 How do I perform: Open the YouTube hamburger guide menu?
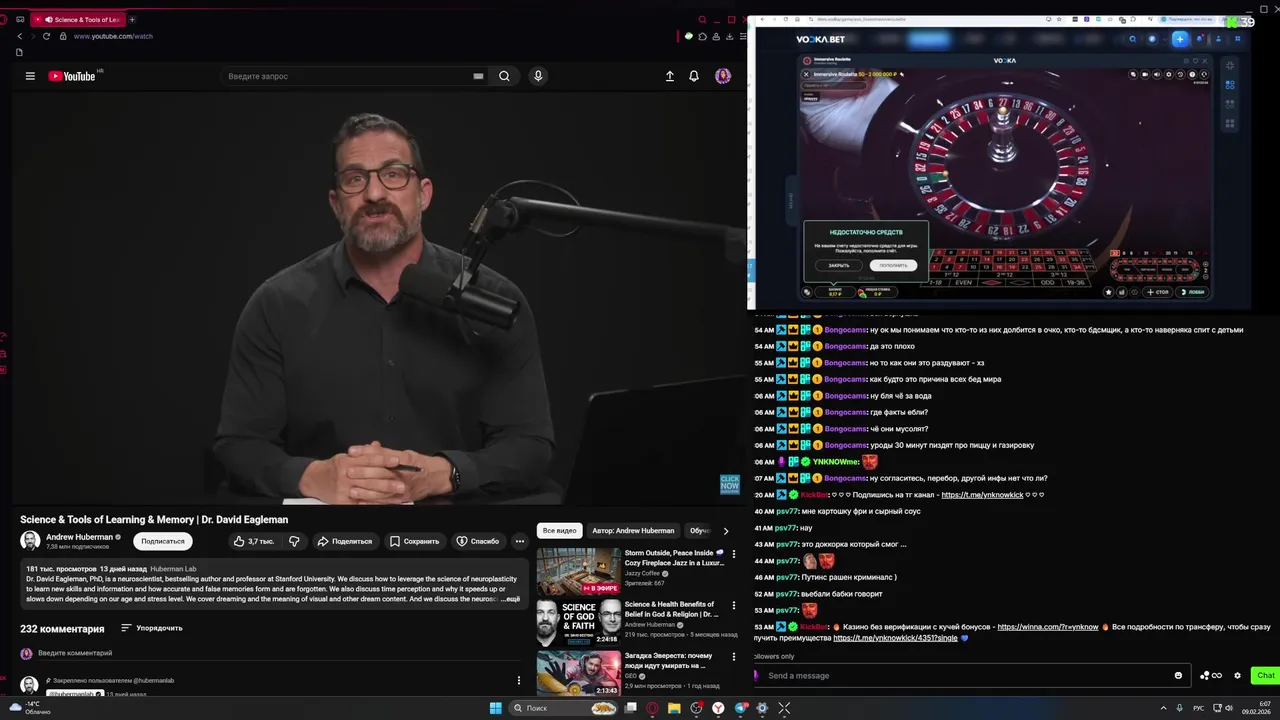(x=30, y=76)
